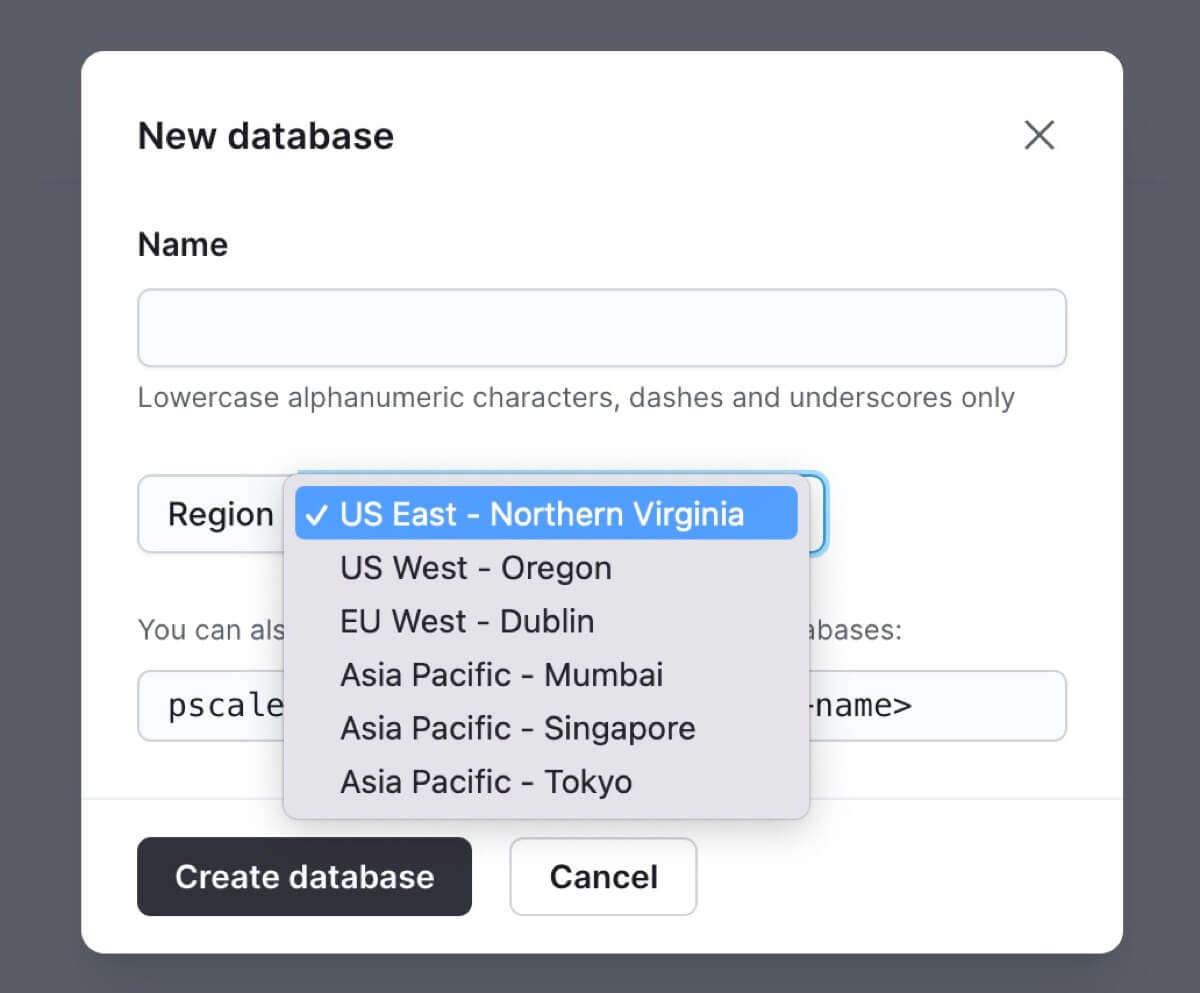Choose Asia Pacific - Singapore region
This screenshot has height=993, width=1200.
pos(517,728)
